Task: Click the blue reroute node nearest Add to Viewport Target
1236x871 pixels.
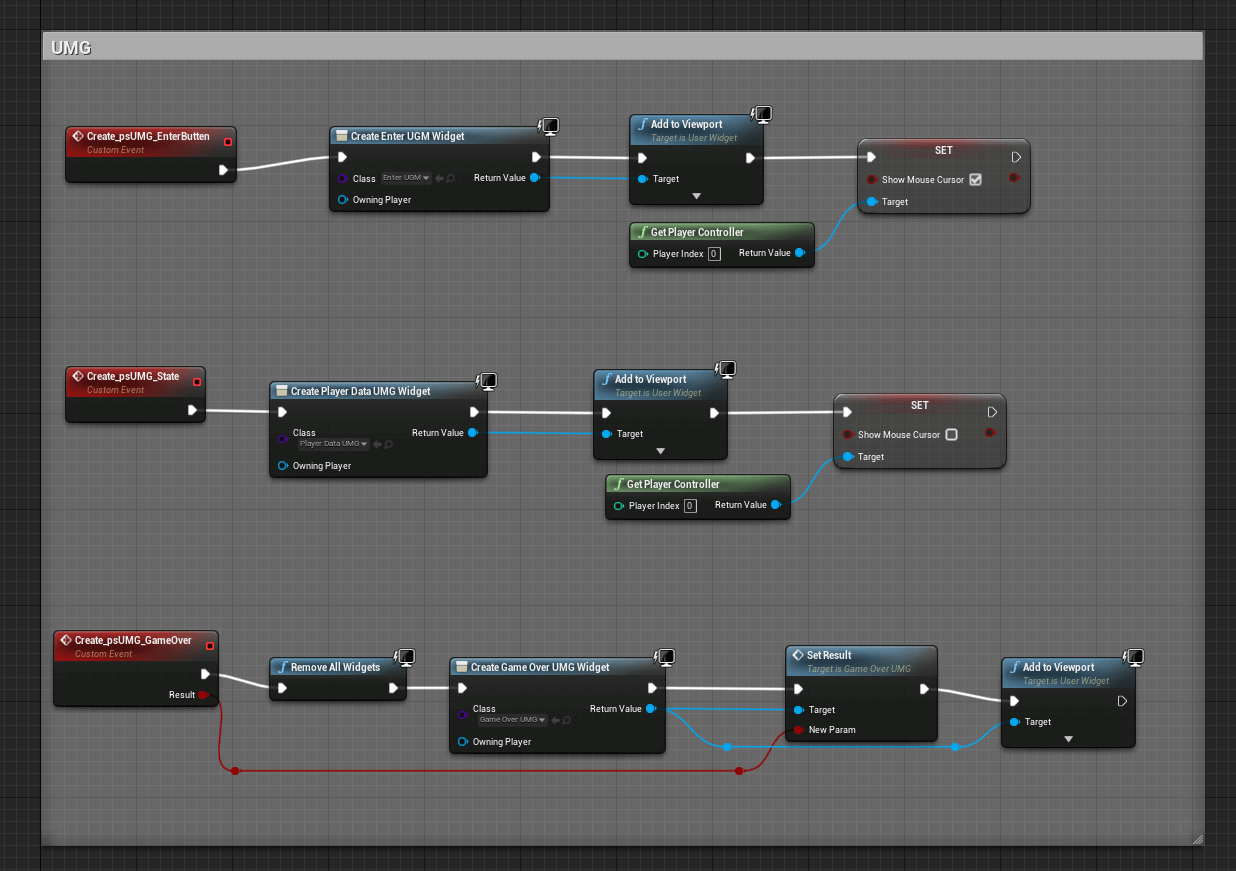Action: [955, 747]
